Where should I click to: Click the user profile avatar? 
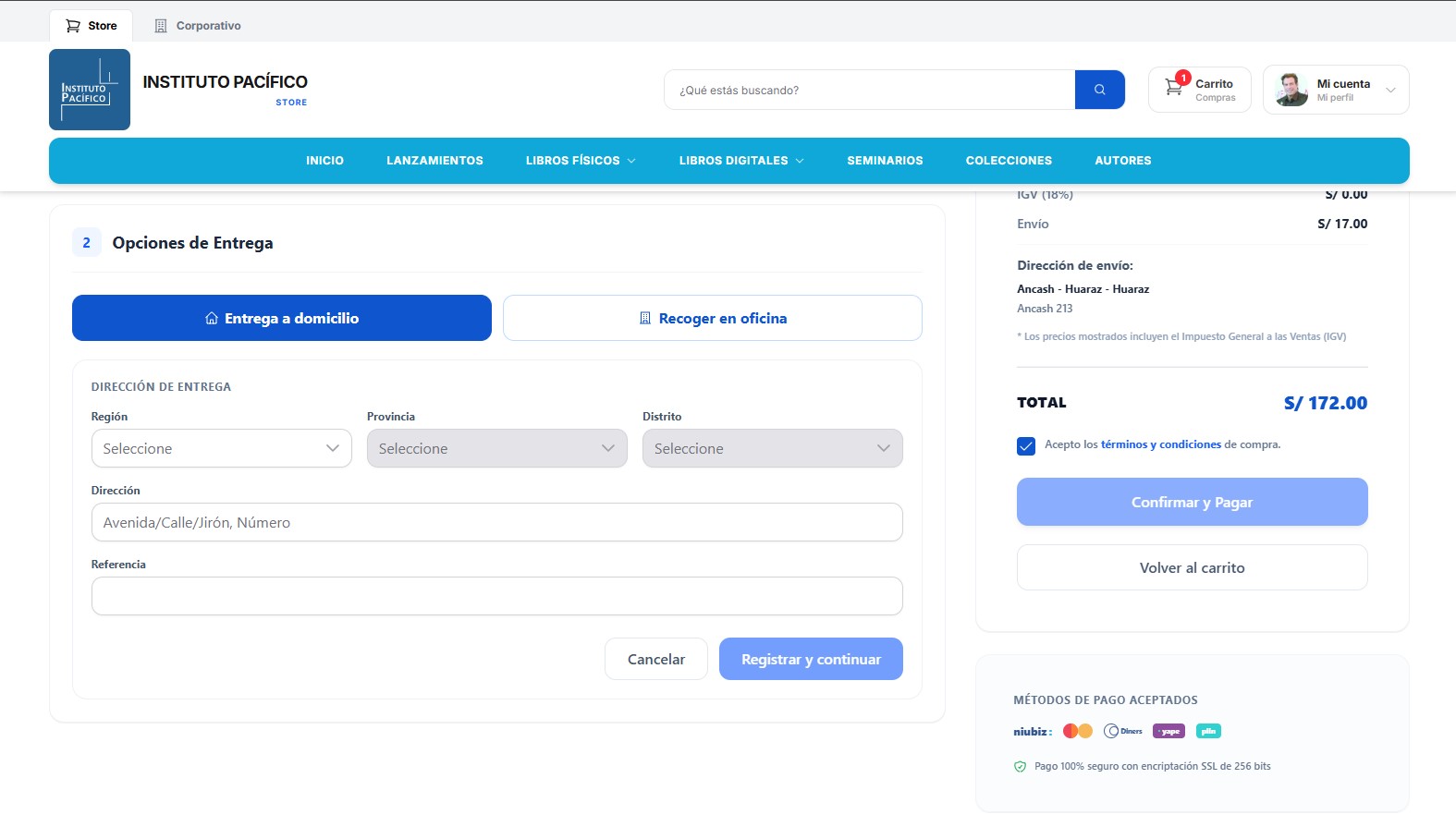coord(1291,90)
